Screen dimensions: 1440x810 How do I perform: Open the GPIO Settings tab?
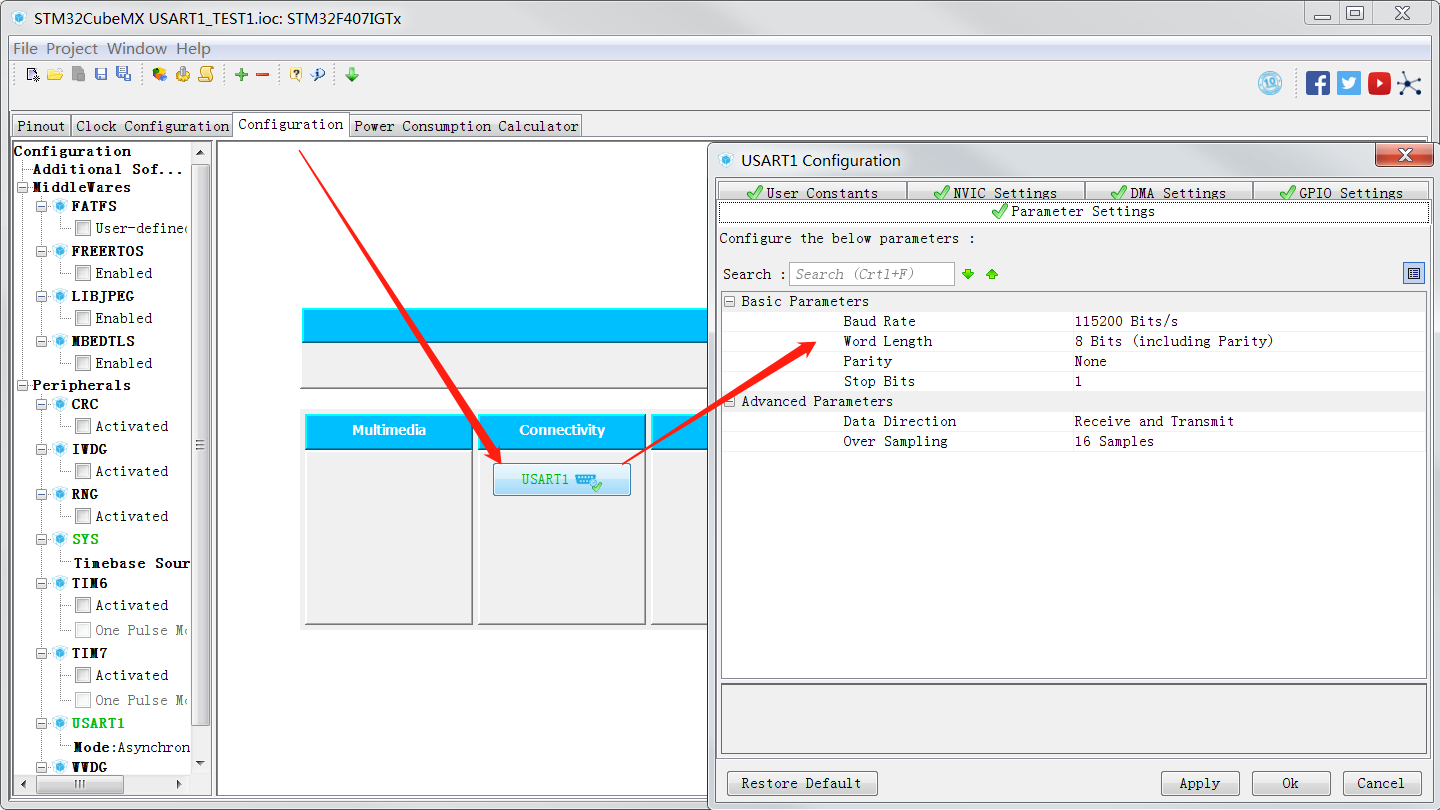(x=1341, y=193)
